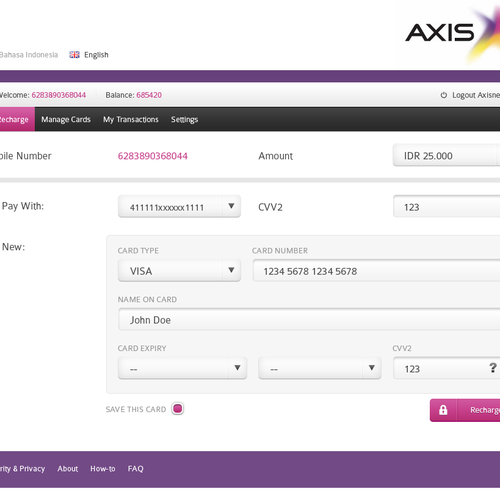
Task: Open the Pay With saved card dropdown
Action: coord(179,207)
